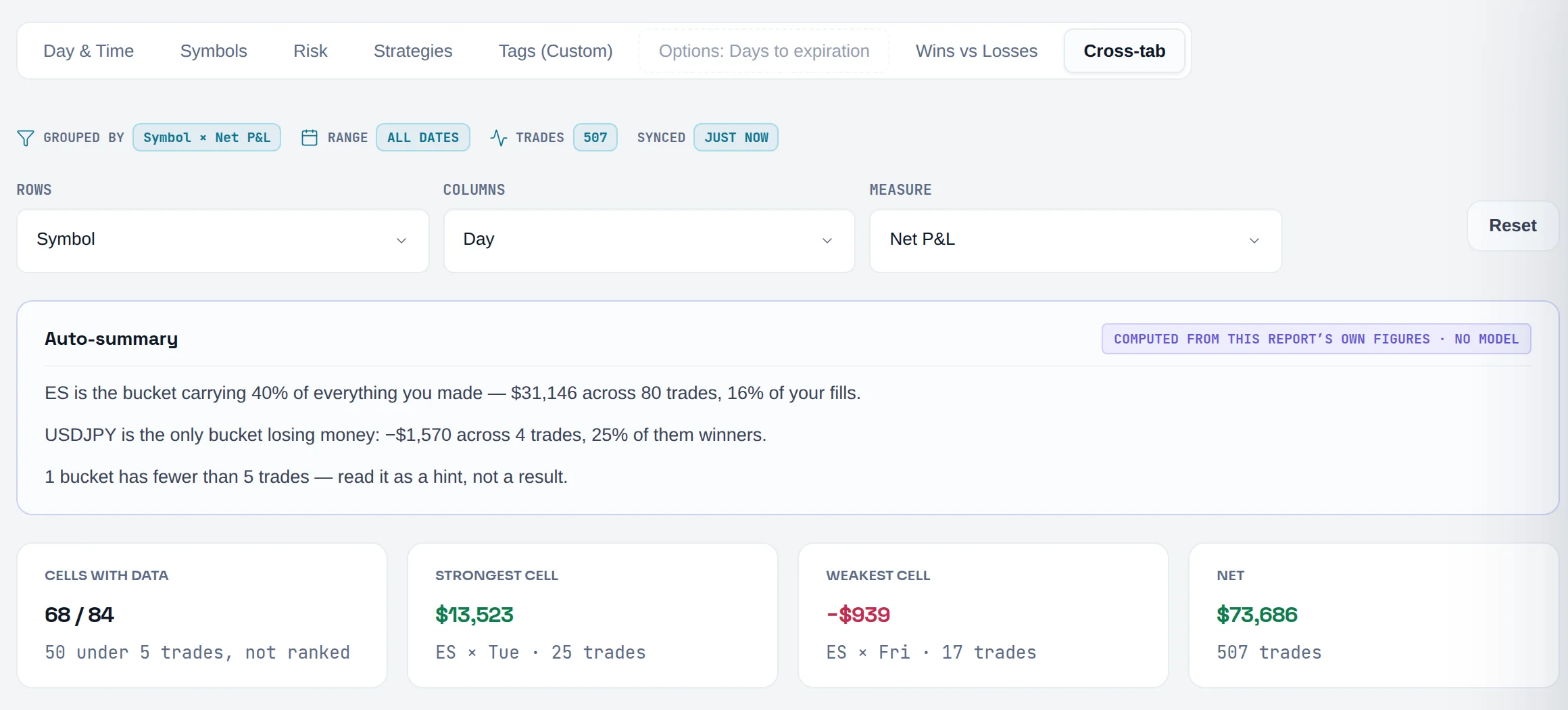Click the funnel filter icon
The width and height of the screenshot is (1568, 710).
pos(26,138)
